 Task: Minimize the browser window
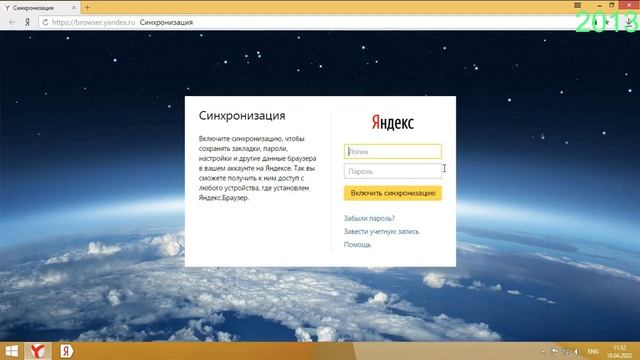tap(599, 5)
